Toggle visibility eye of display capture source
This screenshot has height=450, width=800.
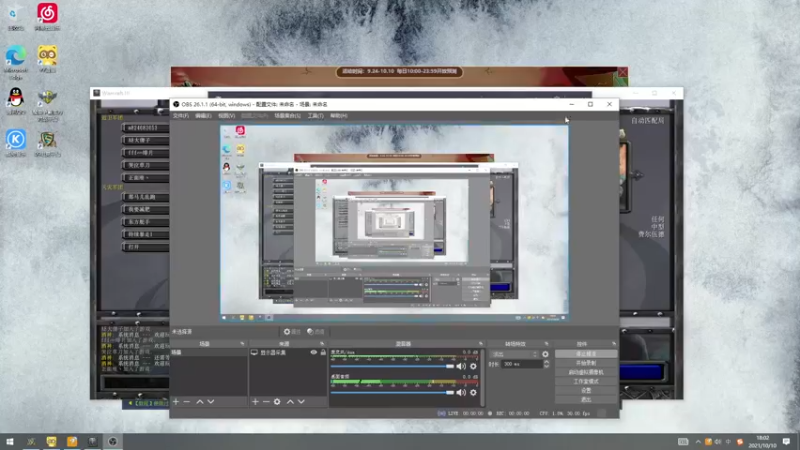314,353
